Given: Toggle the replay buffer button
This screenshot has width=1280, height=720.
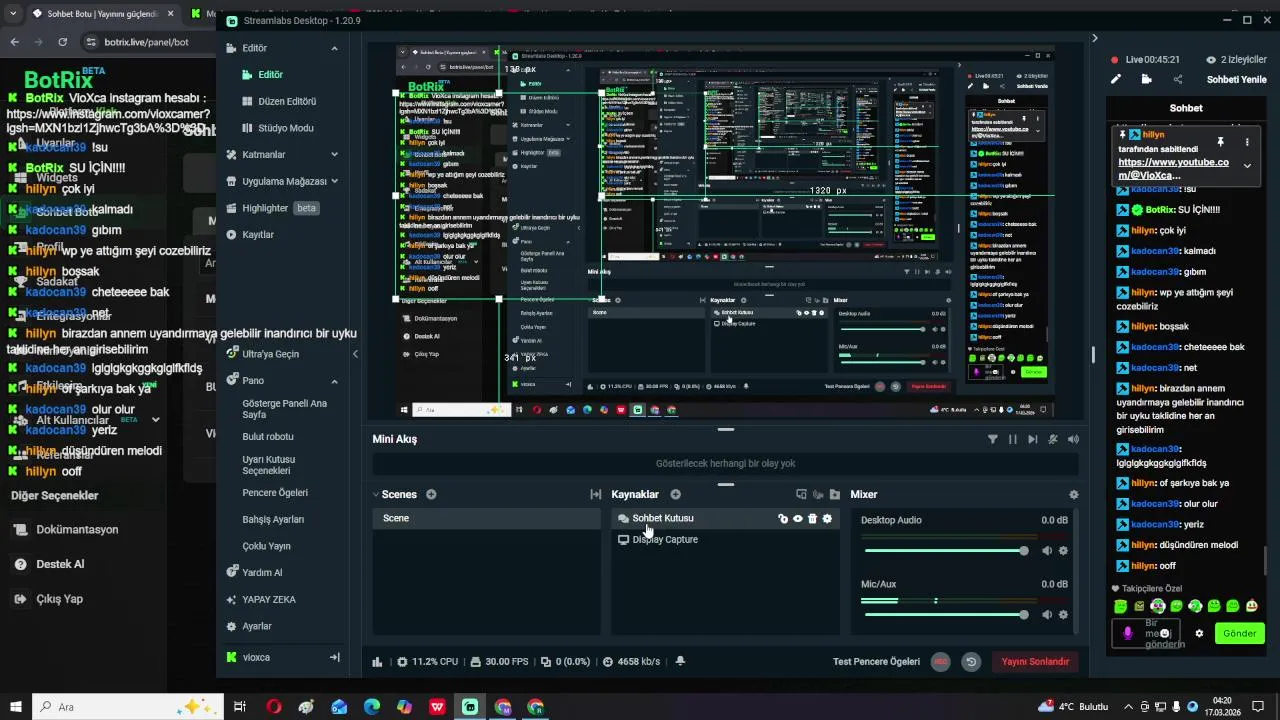Looking at the screenshot, I should [x=970, y=661].
